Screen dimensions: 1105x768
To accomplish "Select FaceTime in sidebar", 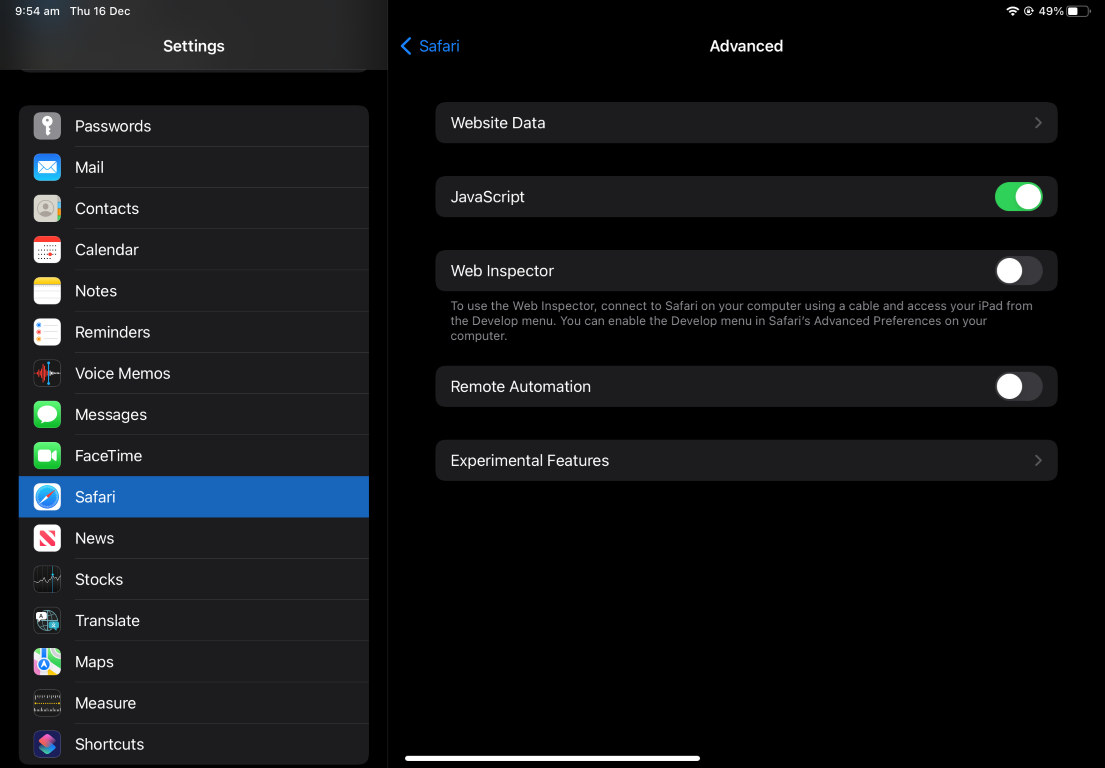I will pyautogui.click(x=194, y=456).
